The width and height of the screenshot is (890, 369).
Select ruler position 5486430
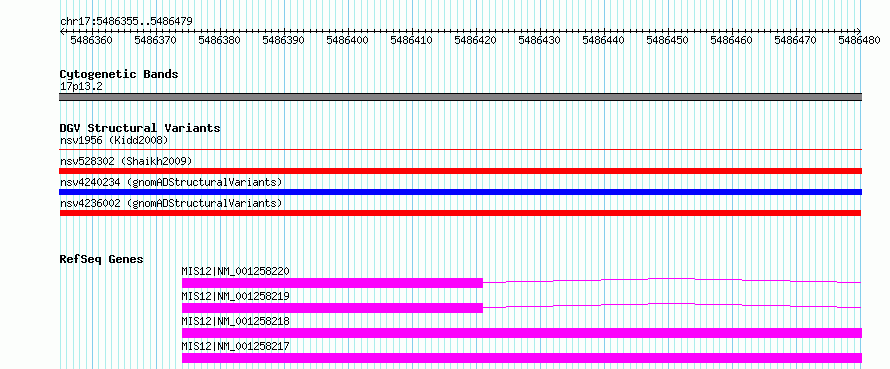(x=540, y=40)
